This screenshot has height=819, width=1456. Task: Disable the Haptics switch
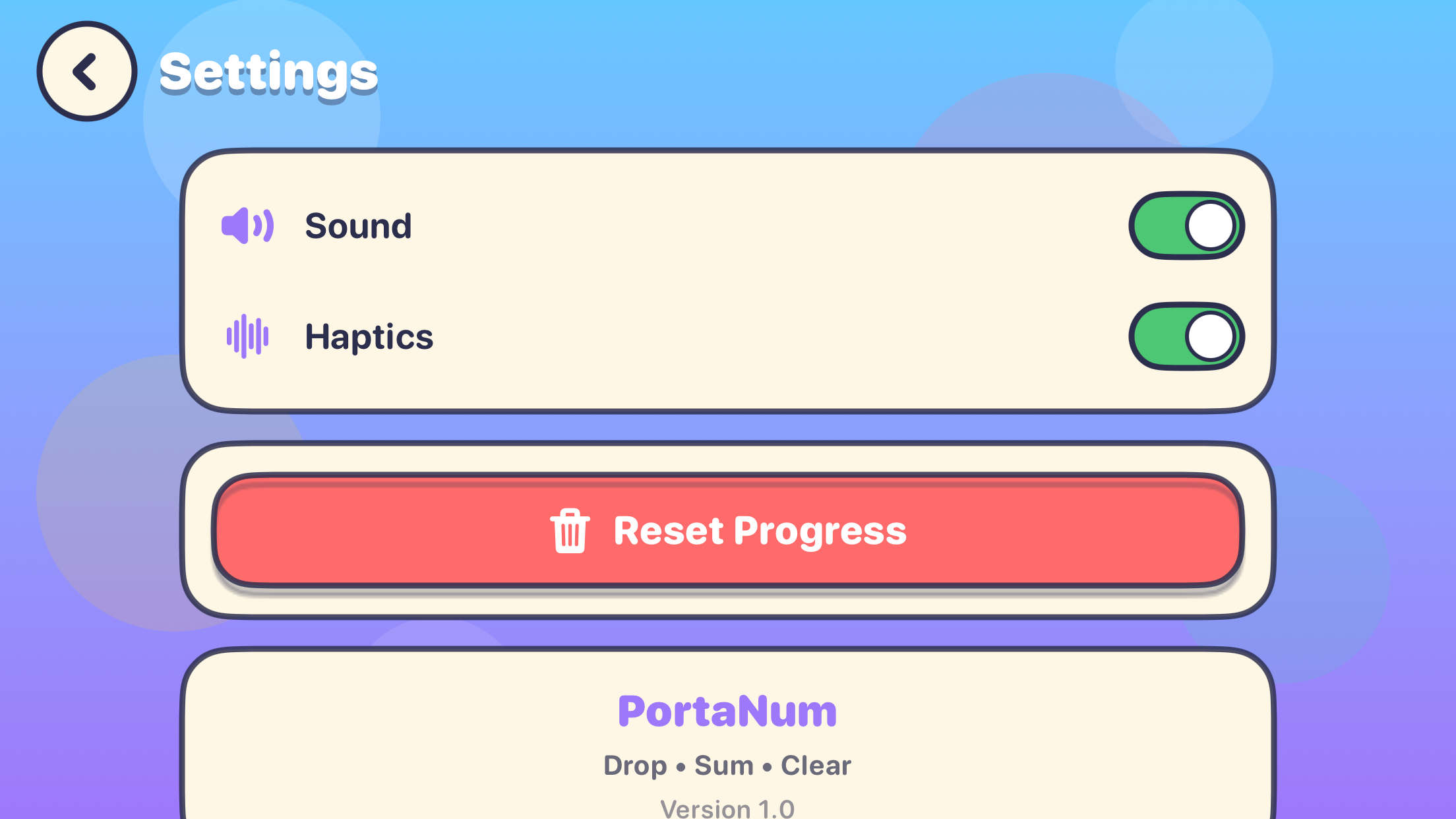[1186, 336]
